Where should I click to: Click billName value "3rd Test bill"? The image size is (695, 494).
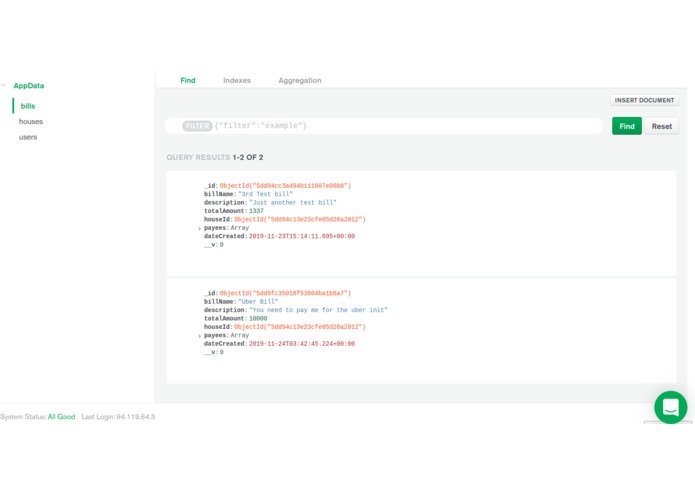click(266, 194)
